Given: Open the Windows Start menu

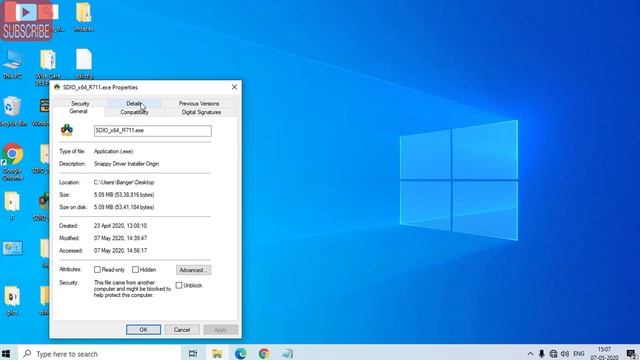Looking at the screenshot, I should click(x=6, y=353).
